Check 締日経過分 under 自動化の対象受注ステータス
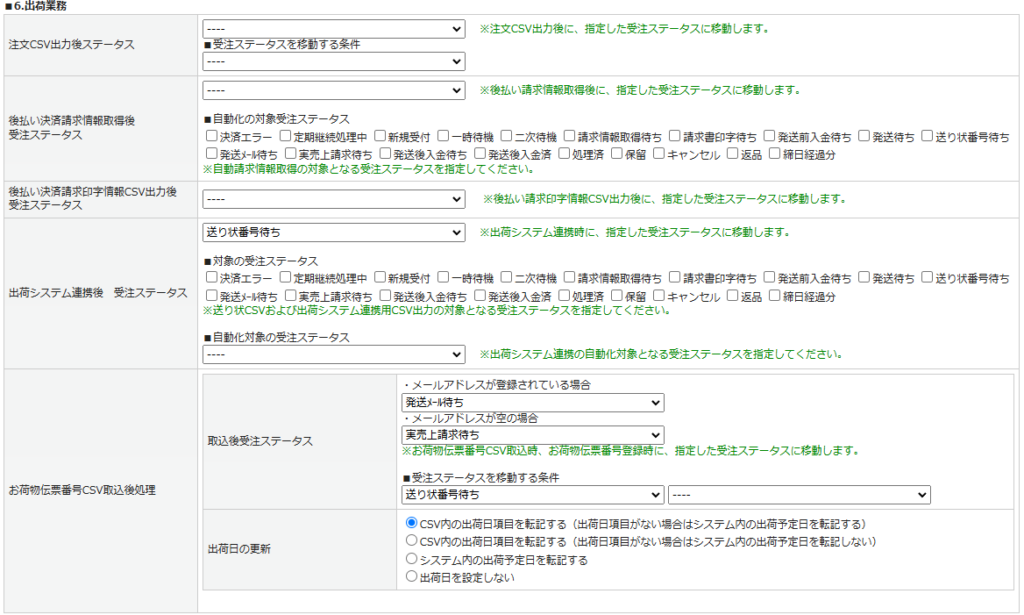This screenshot has width=1024, height=615. (775, 153)
